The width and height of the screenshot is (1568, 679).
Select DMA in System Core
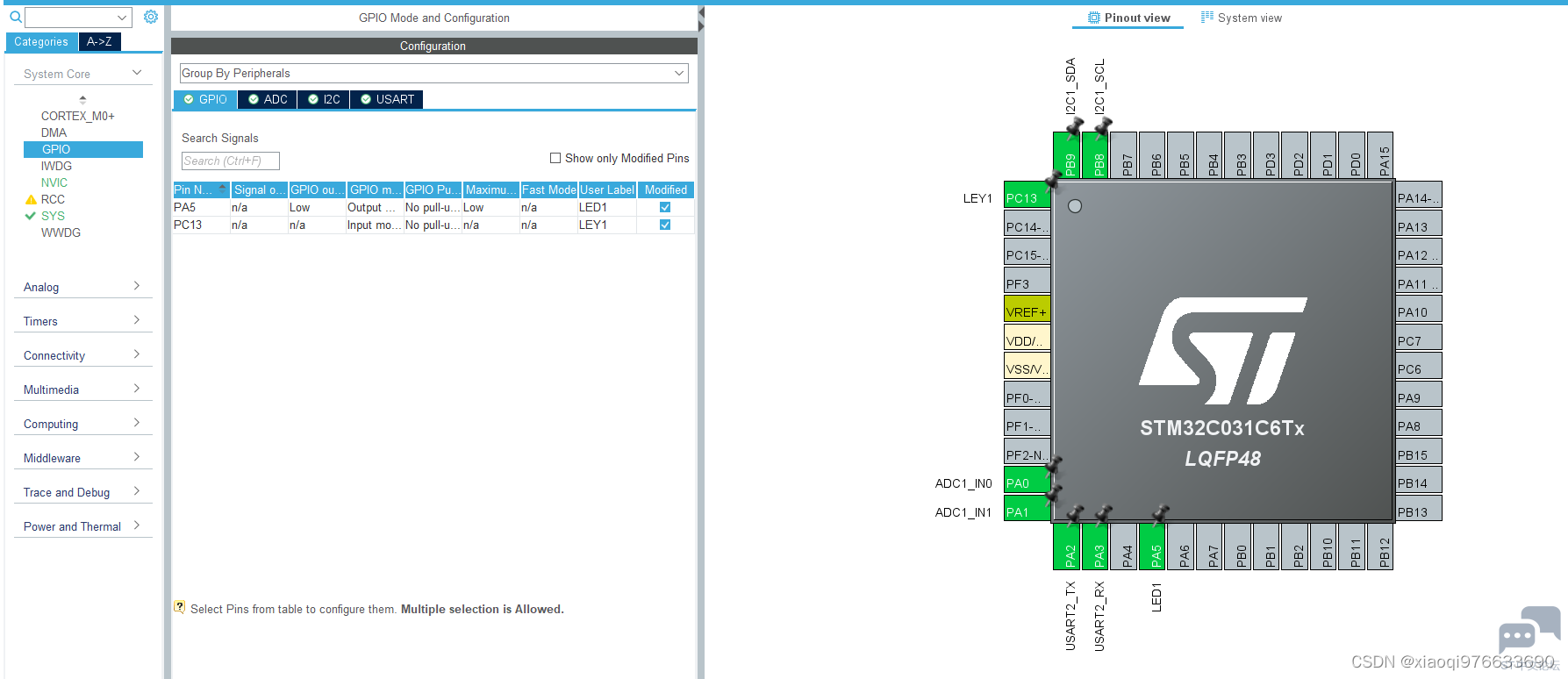click(54, 132)
